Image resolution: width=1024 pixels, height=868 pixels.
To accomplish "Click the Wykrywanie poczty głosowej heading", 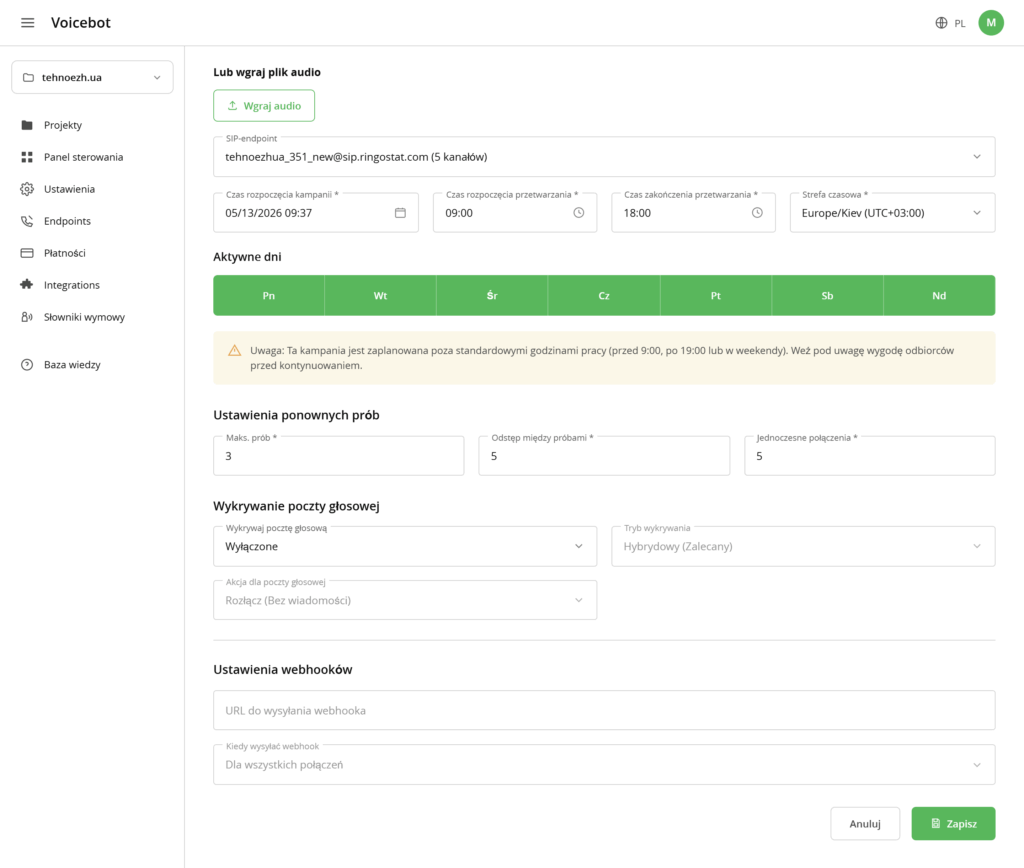I will pyautogui.click(x=296, y=506).
